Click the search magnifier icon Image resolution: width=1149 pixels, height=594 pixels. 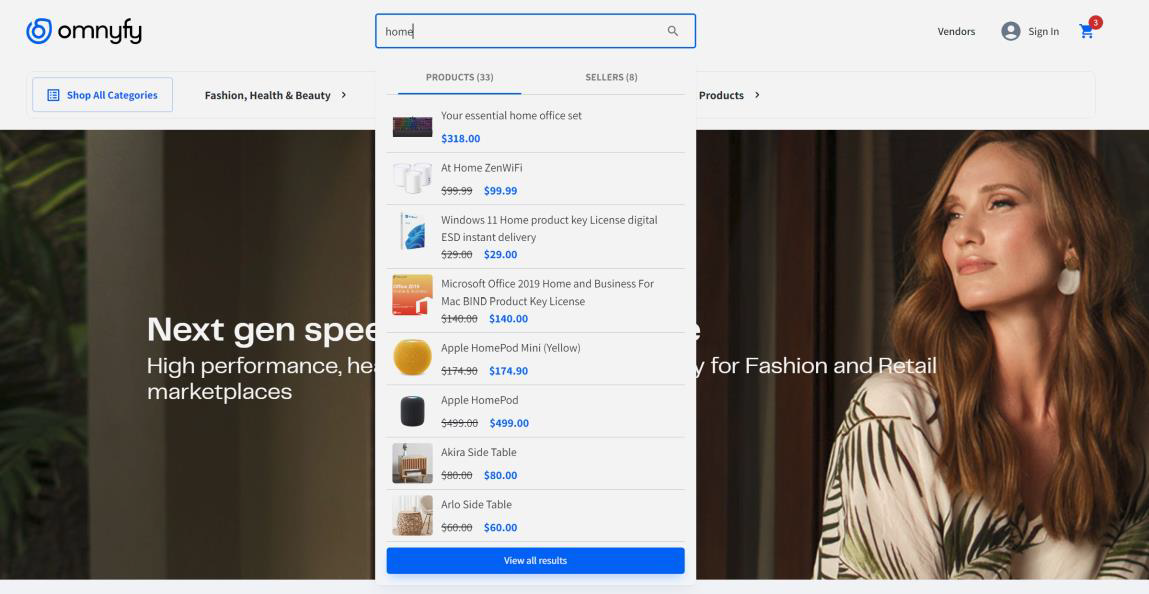tap(673, 31)
